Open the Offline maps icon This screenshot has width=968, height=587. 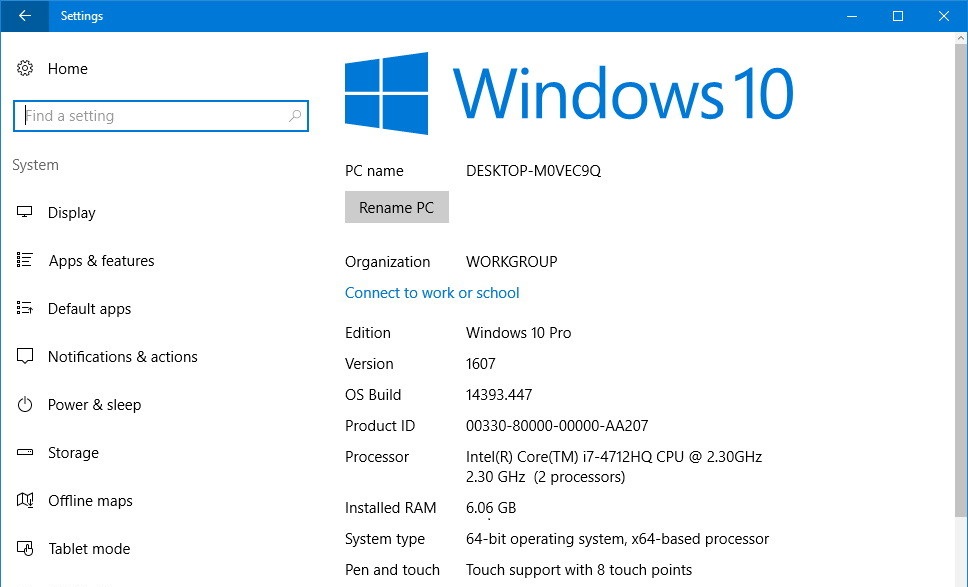tap(25, 501)
